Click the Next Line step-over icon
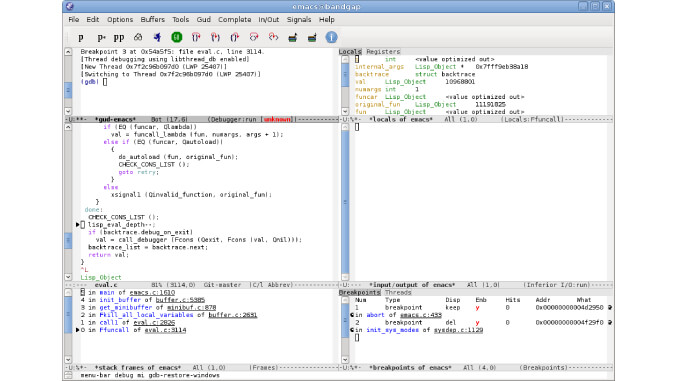This screenshot has height=381, width=678. coord(196,37)
